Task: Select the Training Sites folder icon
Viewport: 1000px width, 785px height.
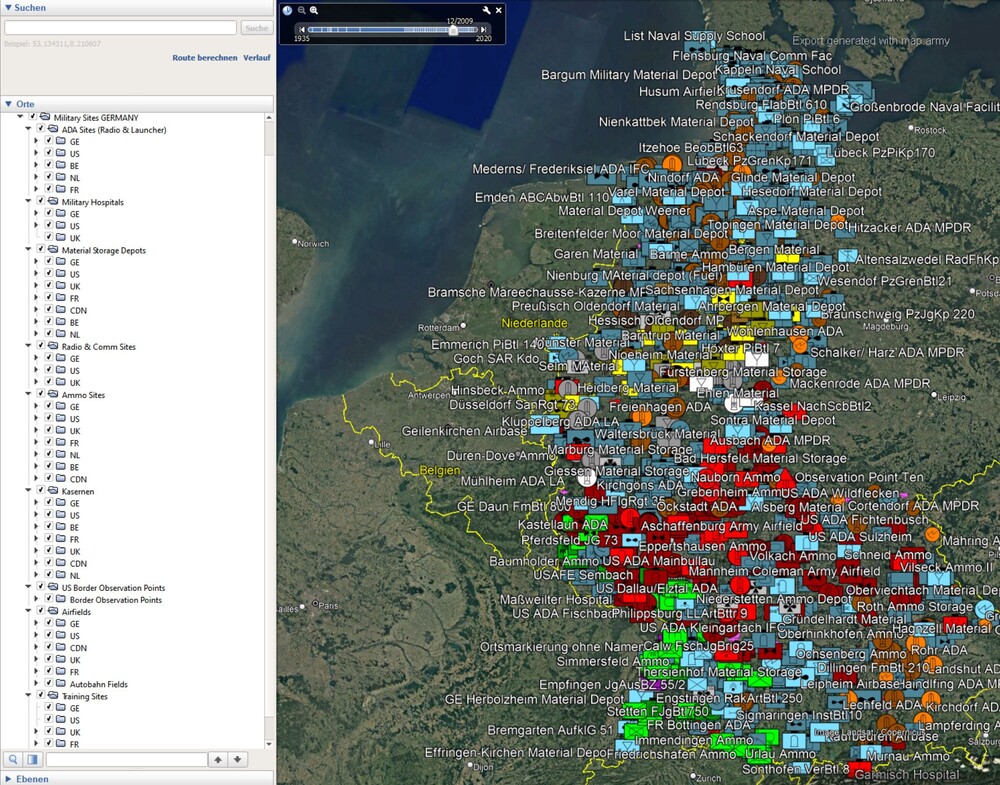Action: [53, 696]
